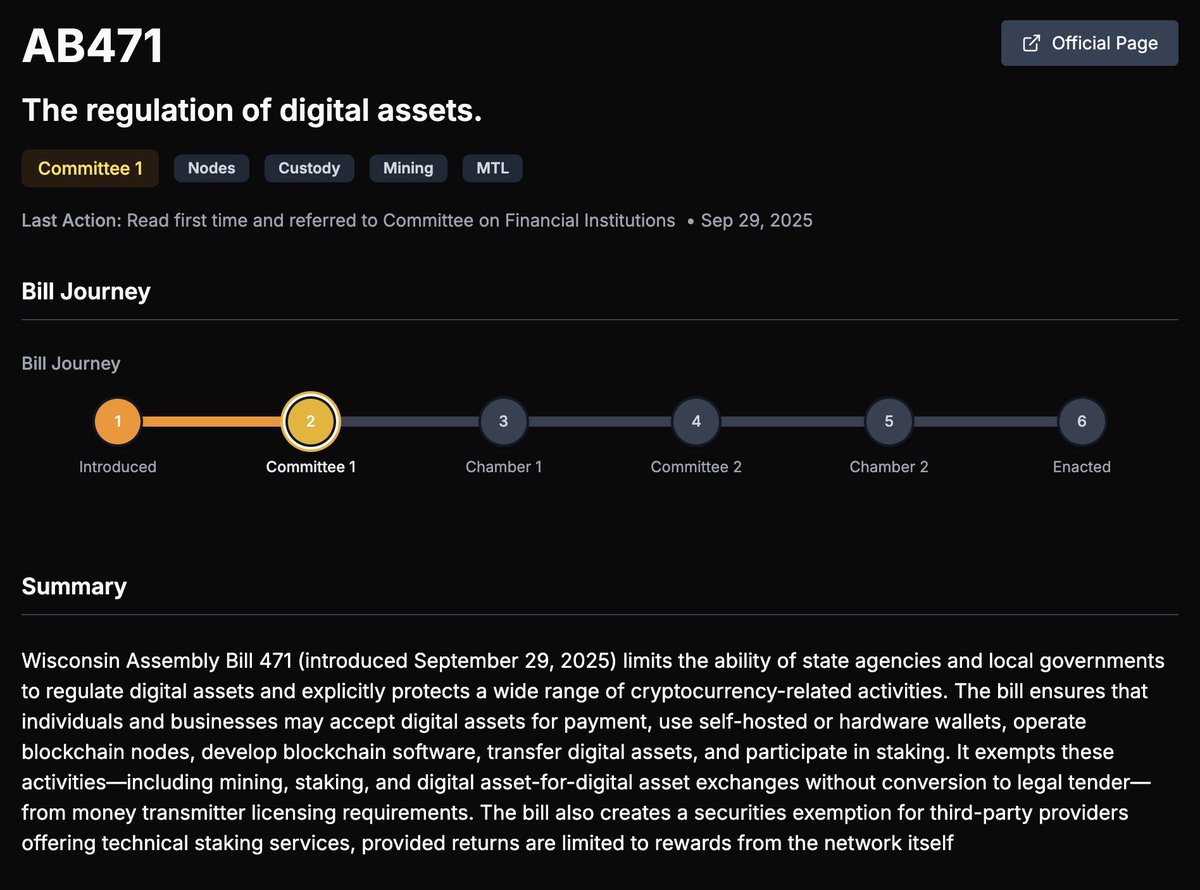
Task: Click step 3 Chamber 1 circle
Action: point(503,421)
